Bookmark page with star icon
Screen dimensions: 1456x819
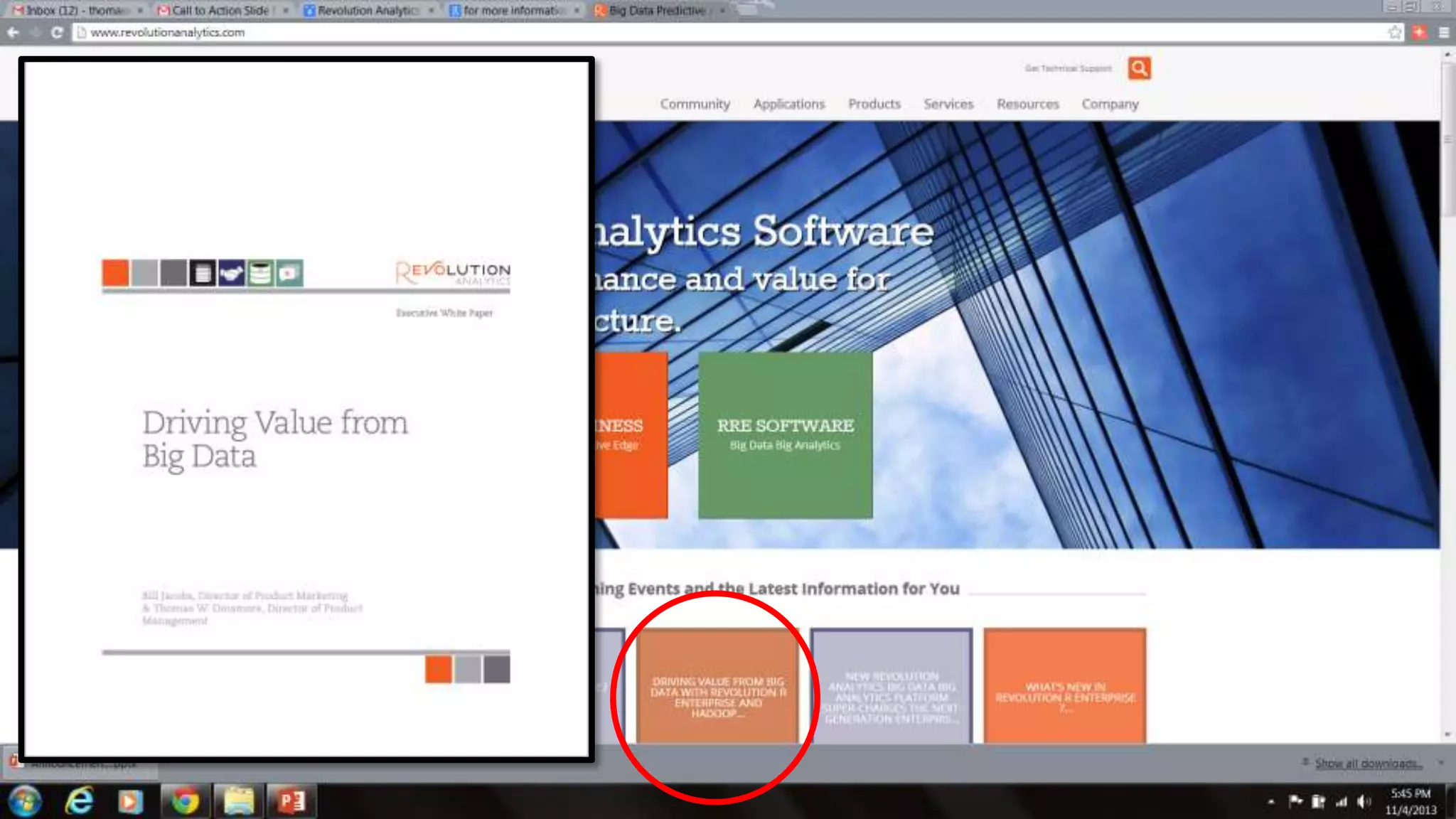pos(1394,33)
